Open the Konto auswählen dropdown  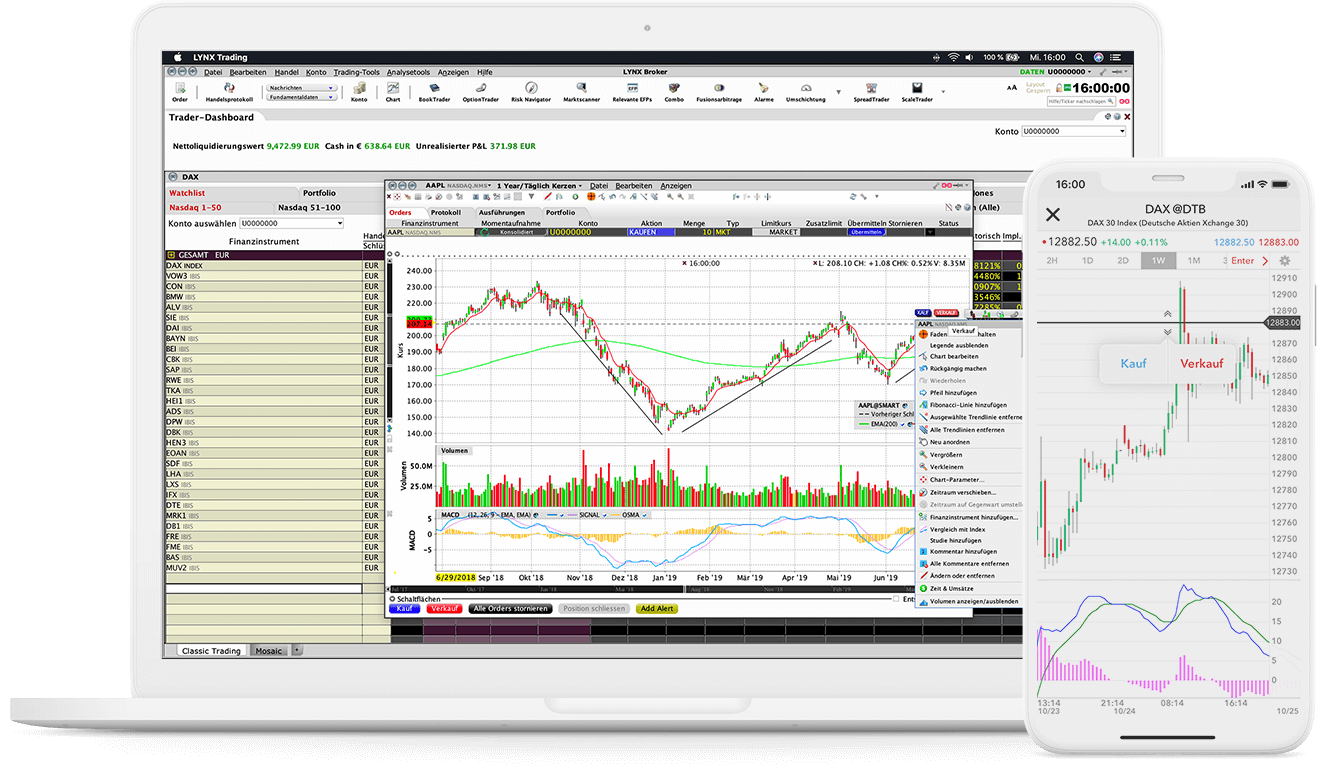coord(291,224)
